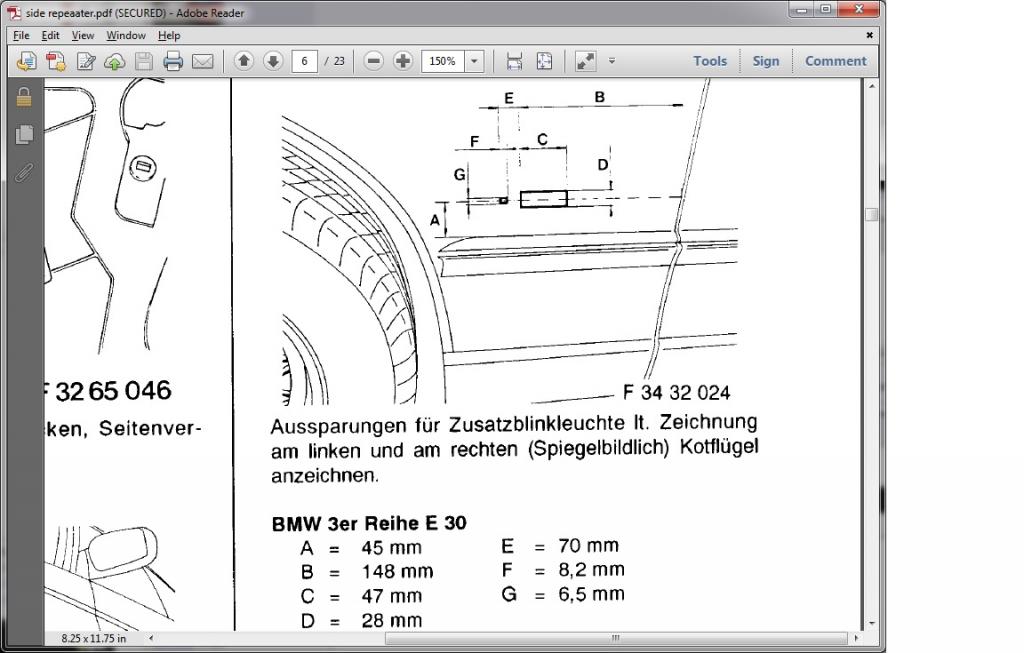View security settings via padlock icon
The width and height of the screenshot is (1024, 653).
pos(25,97)
